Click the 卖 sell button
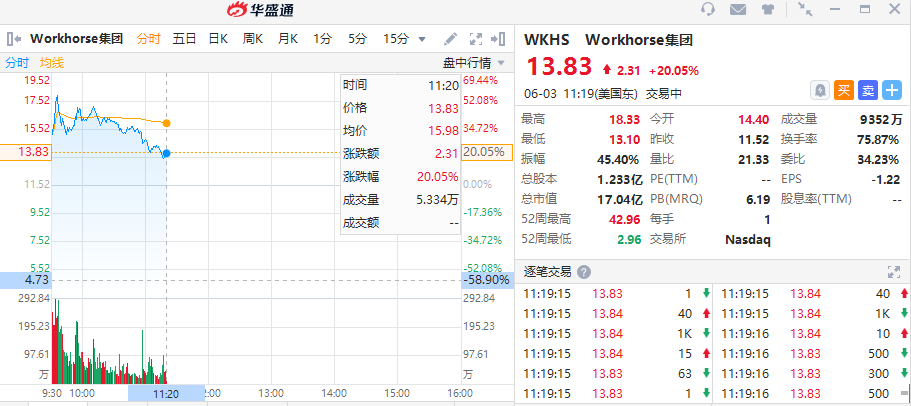Screen dimensions: 911x406 867,90
